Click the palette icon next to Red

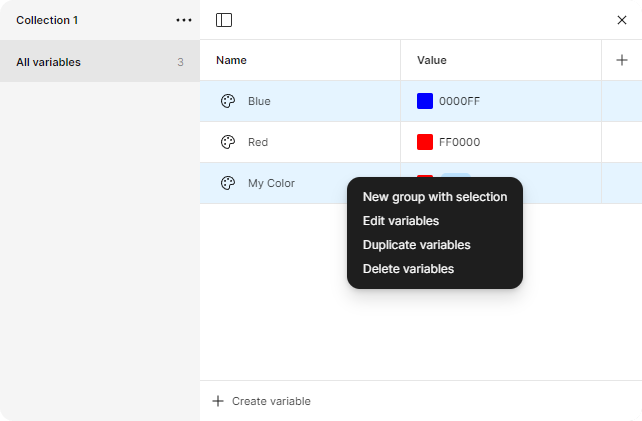click(x=228, y=142)
